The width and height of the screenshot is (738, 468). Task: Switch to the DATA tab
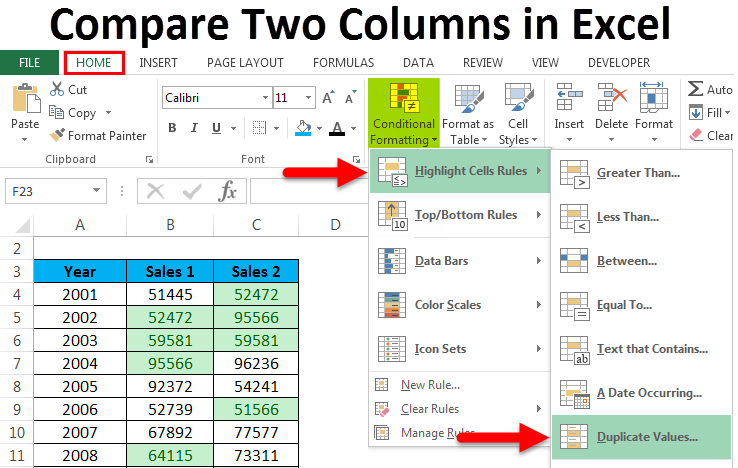coord(418,63)
